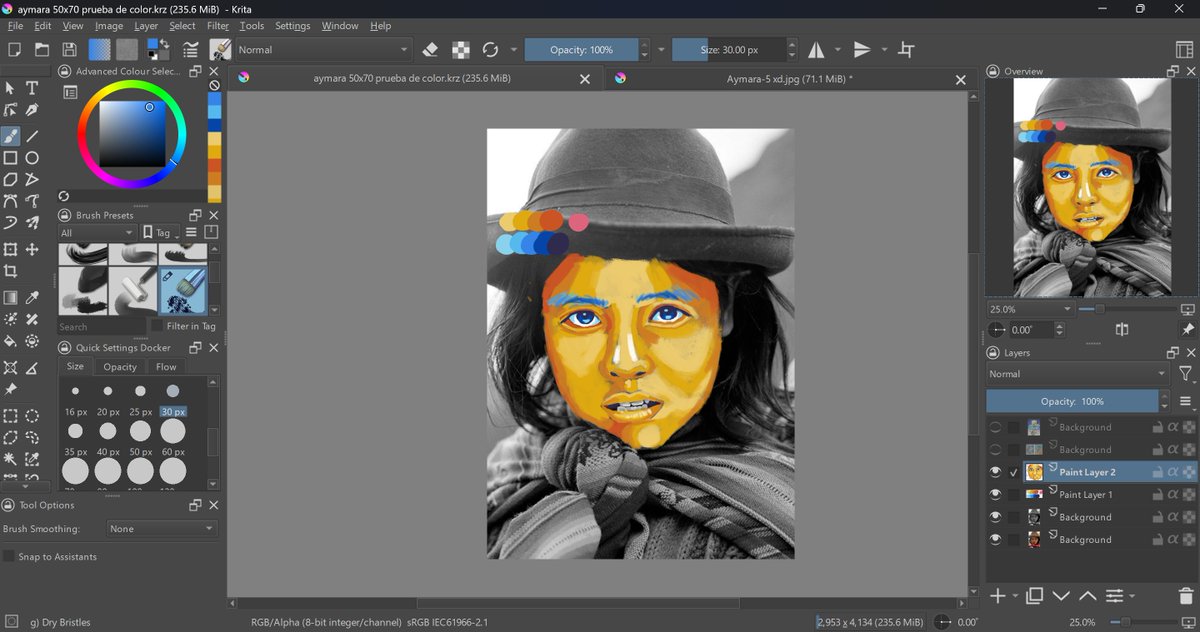The image size is (1200, 632).
Task: Select the Elliptical Selection tool
Action: [x=32, y=416]
